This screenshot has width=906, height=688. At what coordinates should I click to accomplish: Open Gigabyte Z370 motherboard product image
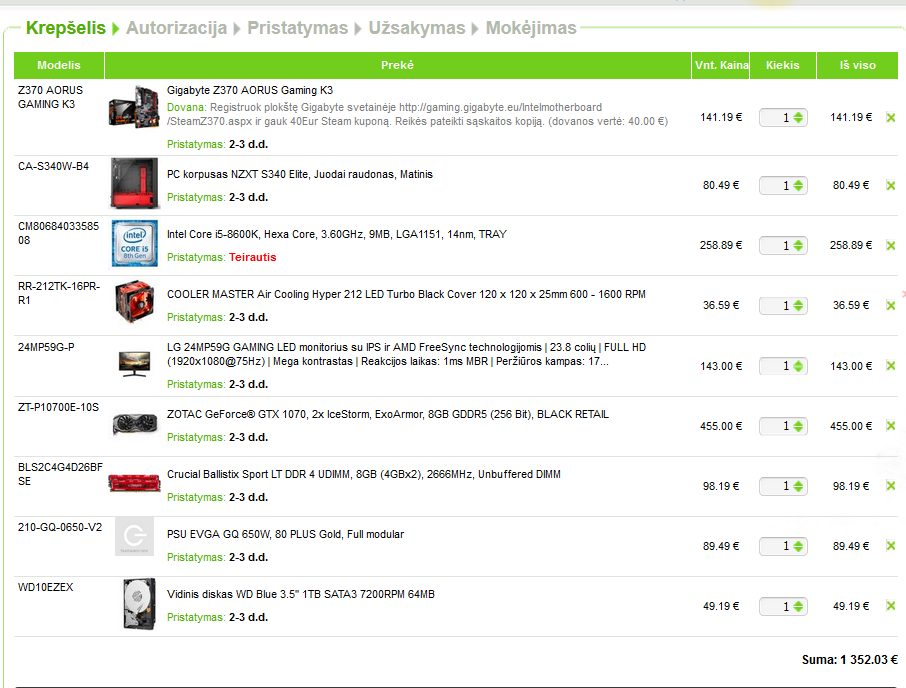[134, 107]
